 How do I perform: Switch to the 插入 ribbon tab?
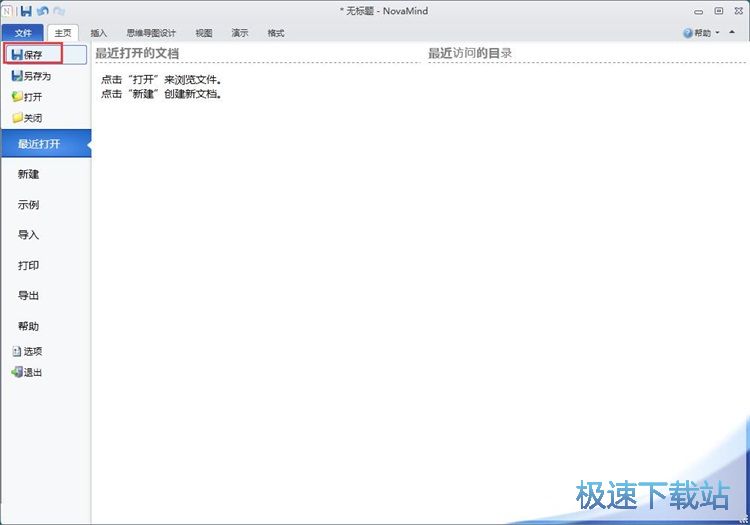coord(99,33)
